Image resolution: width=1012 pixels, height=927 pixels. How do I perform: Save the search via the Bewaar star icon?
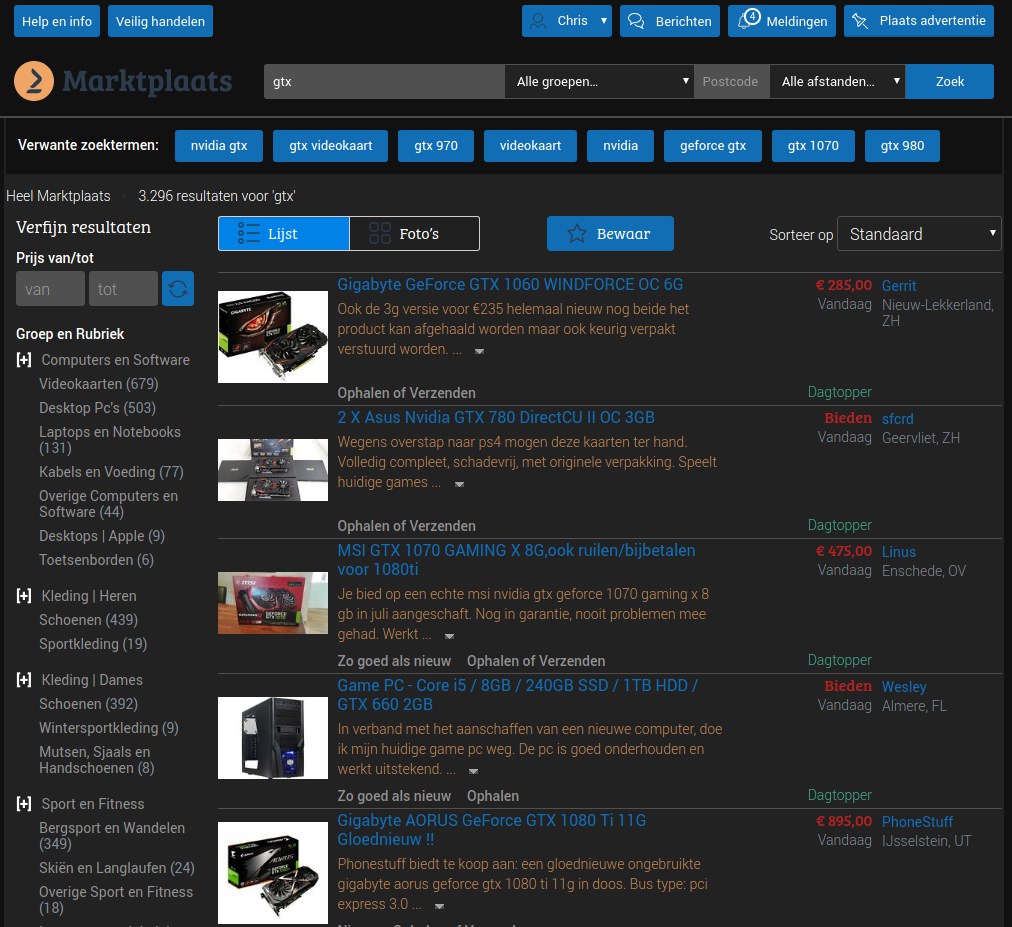[577, 233]
